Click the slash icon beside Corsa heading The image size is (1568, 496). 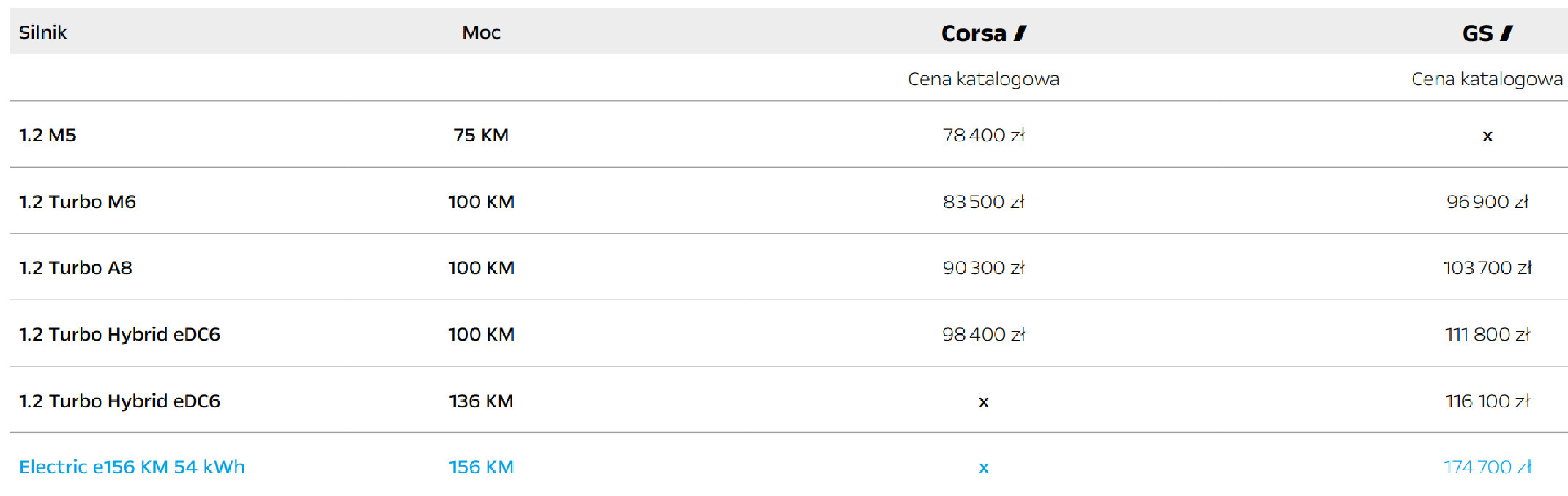(x=1020, y=33)
